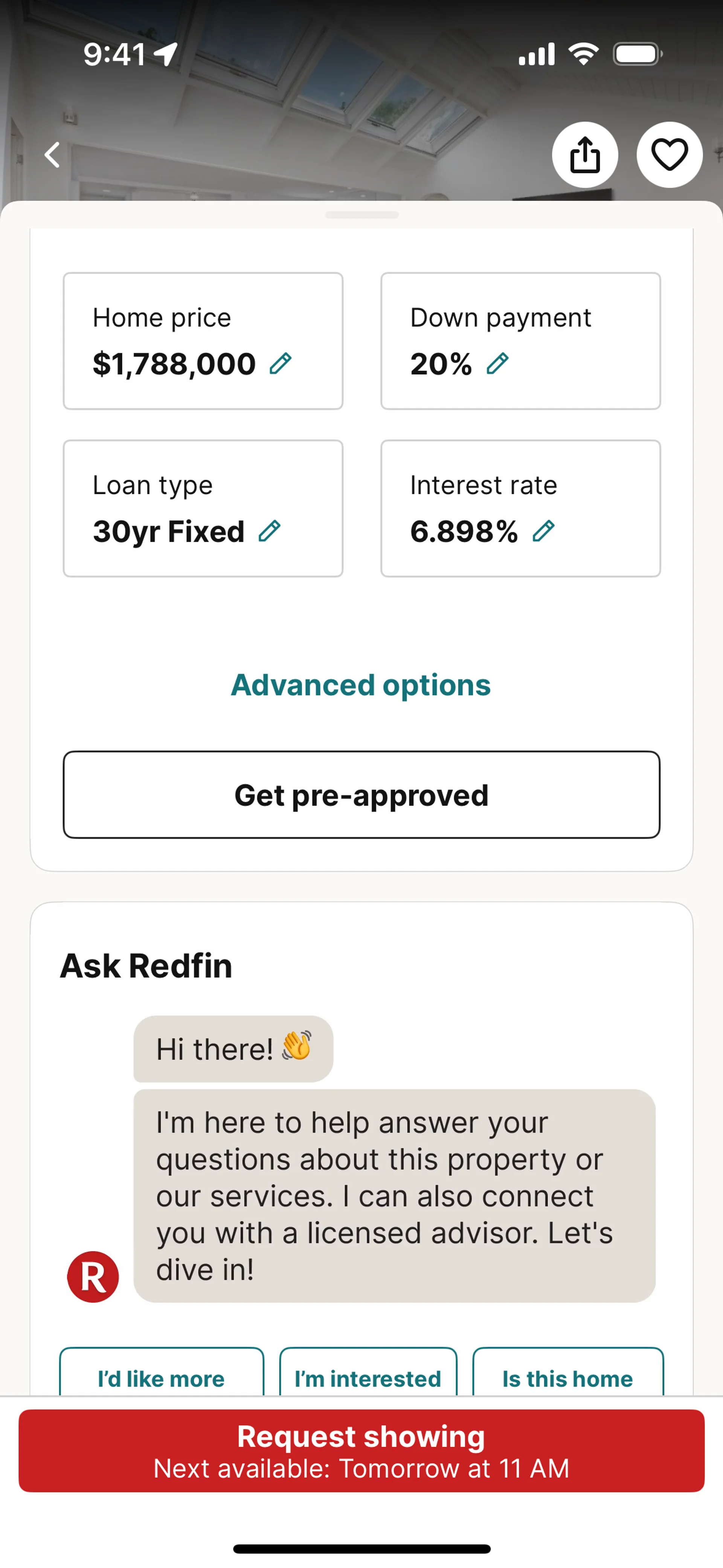Edit down payment pencil icon
723x1568 pixels.
[497, 364]
